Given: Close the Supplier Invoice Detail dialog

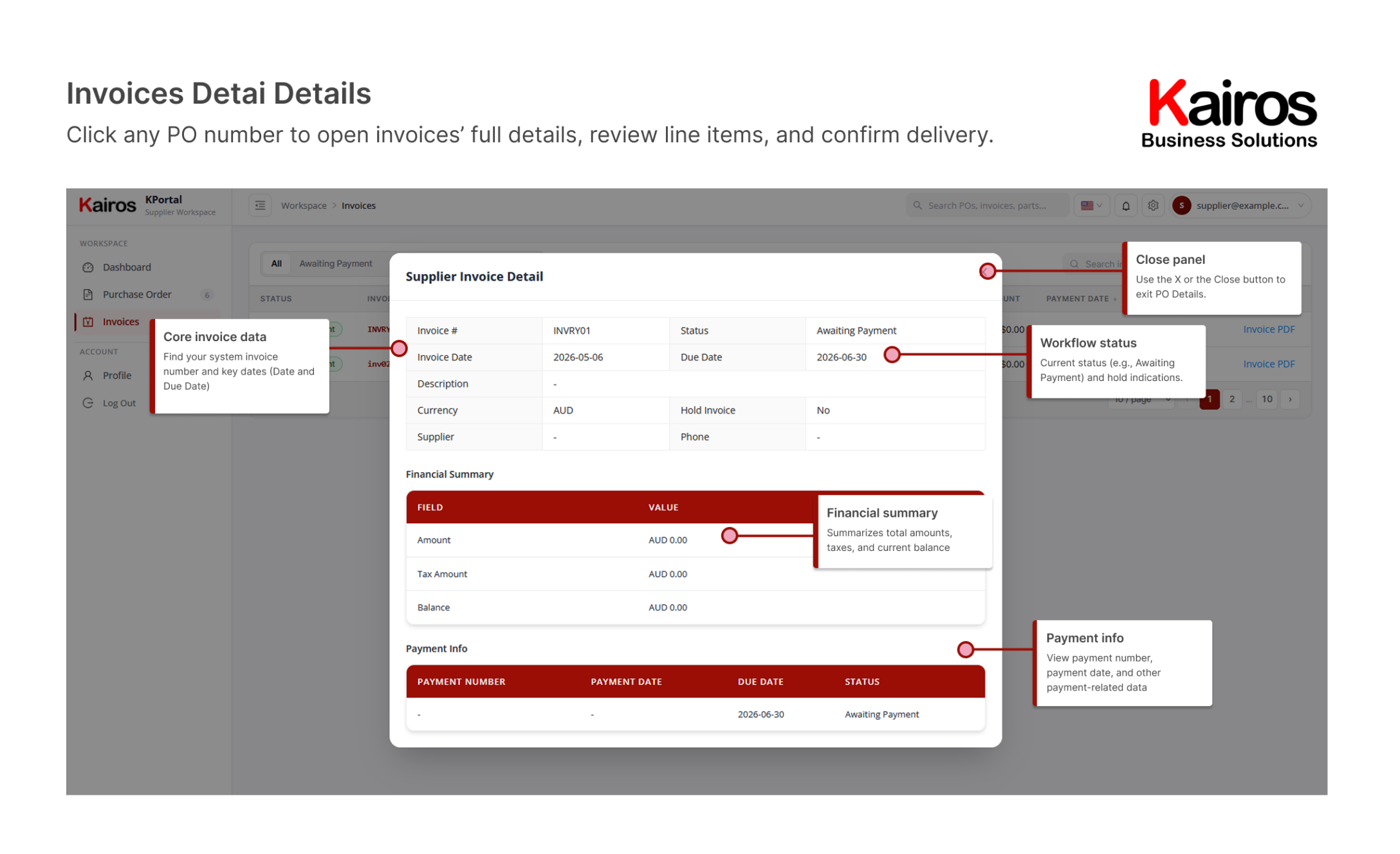Looking at the screenshot, I should (988, 272).
